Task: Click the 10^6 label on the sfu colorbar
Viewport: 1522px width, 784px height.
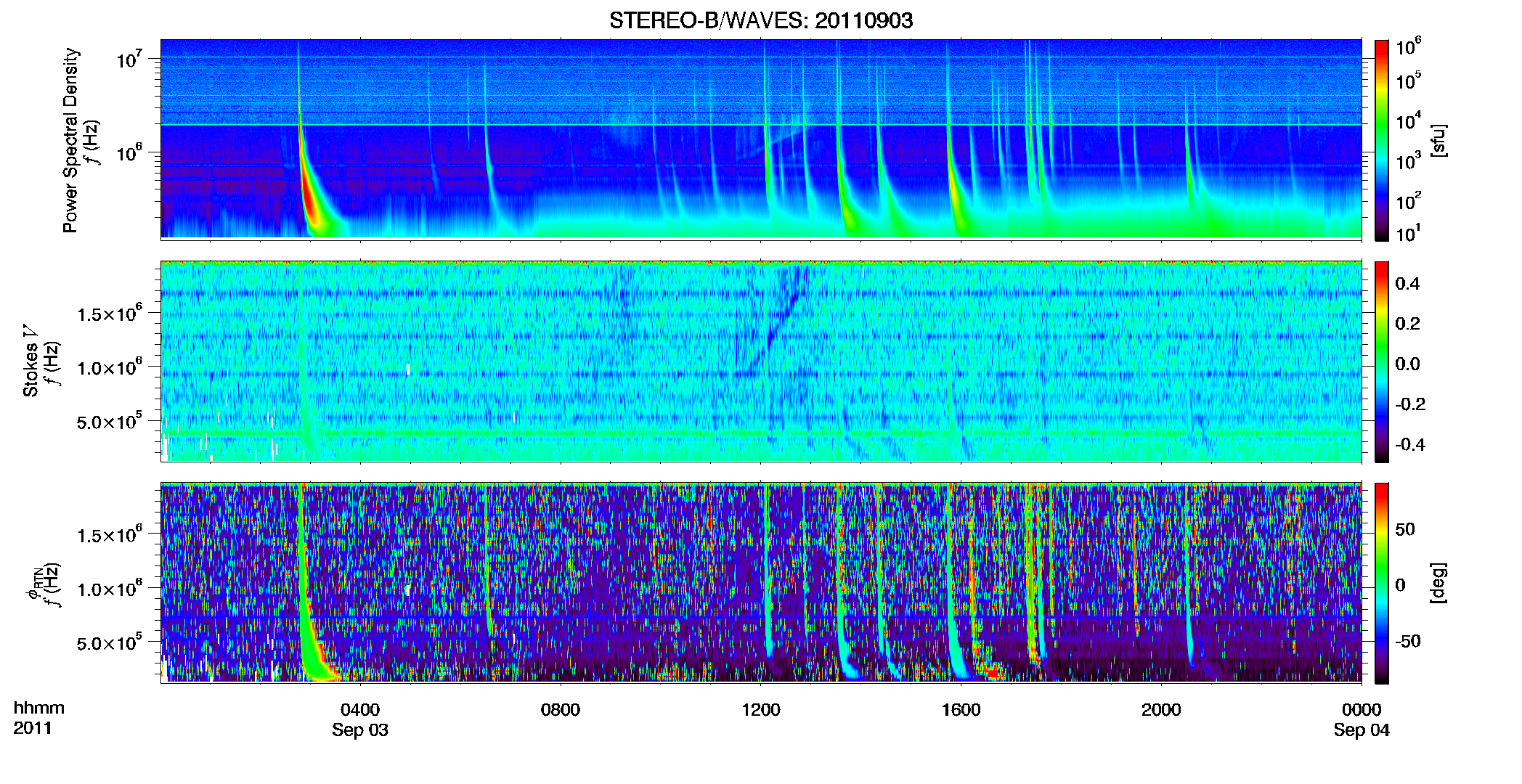Action: (x=1408, y=46)
